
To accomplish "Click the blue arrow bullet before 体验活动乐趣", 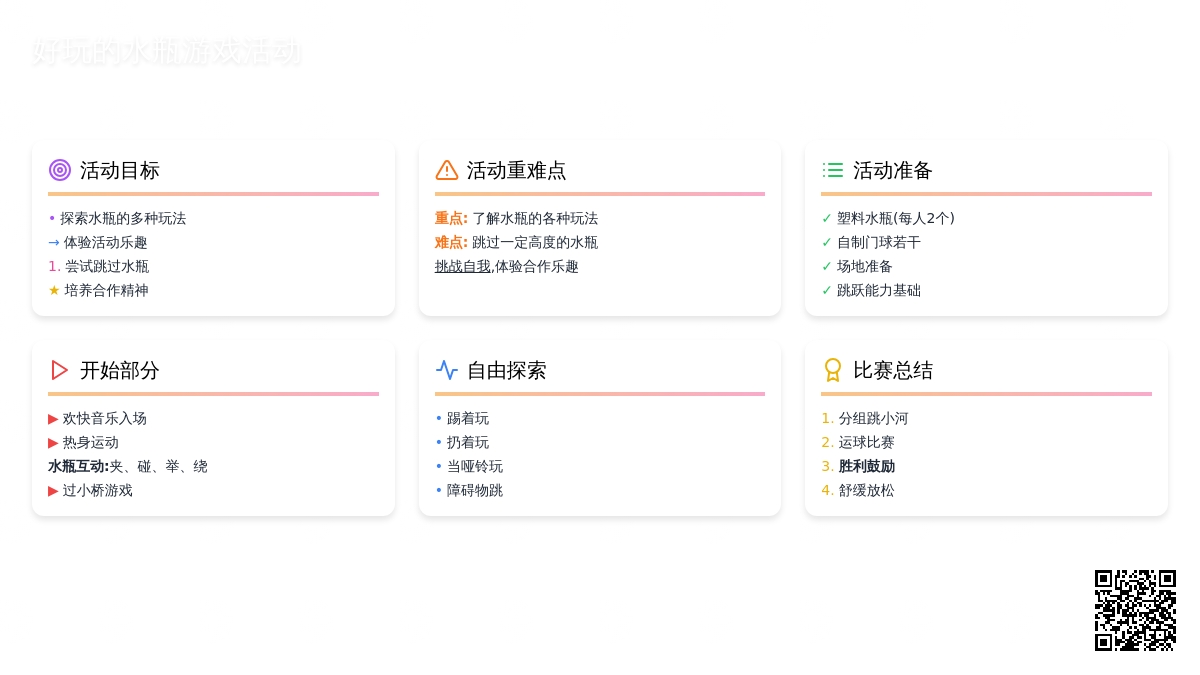I will [x=54, y=242].
